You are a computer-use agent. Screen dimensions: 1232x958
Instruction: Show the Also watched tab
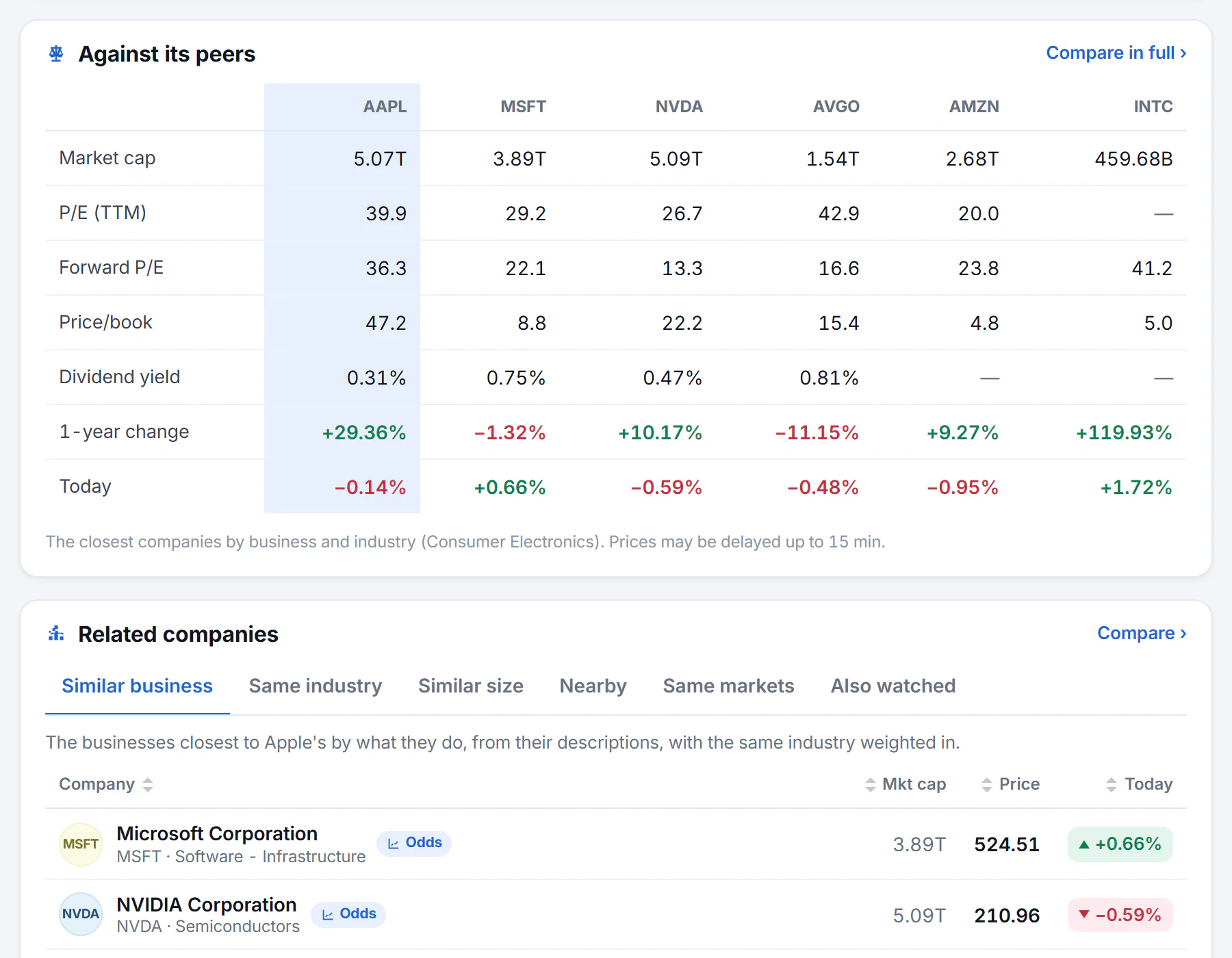[893, 686]
